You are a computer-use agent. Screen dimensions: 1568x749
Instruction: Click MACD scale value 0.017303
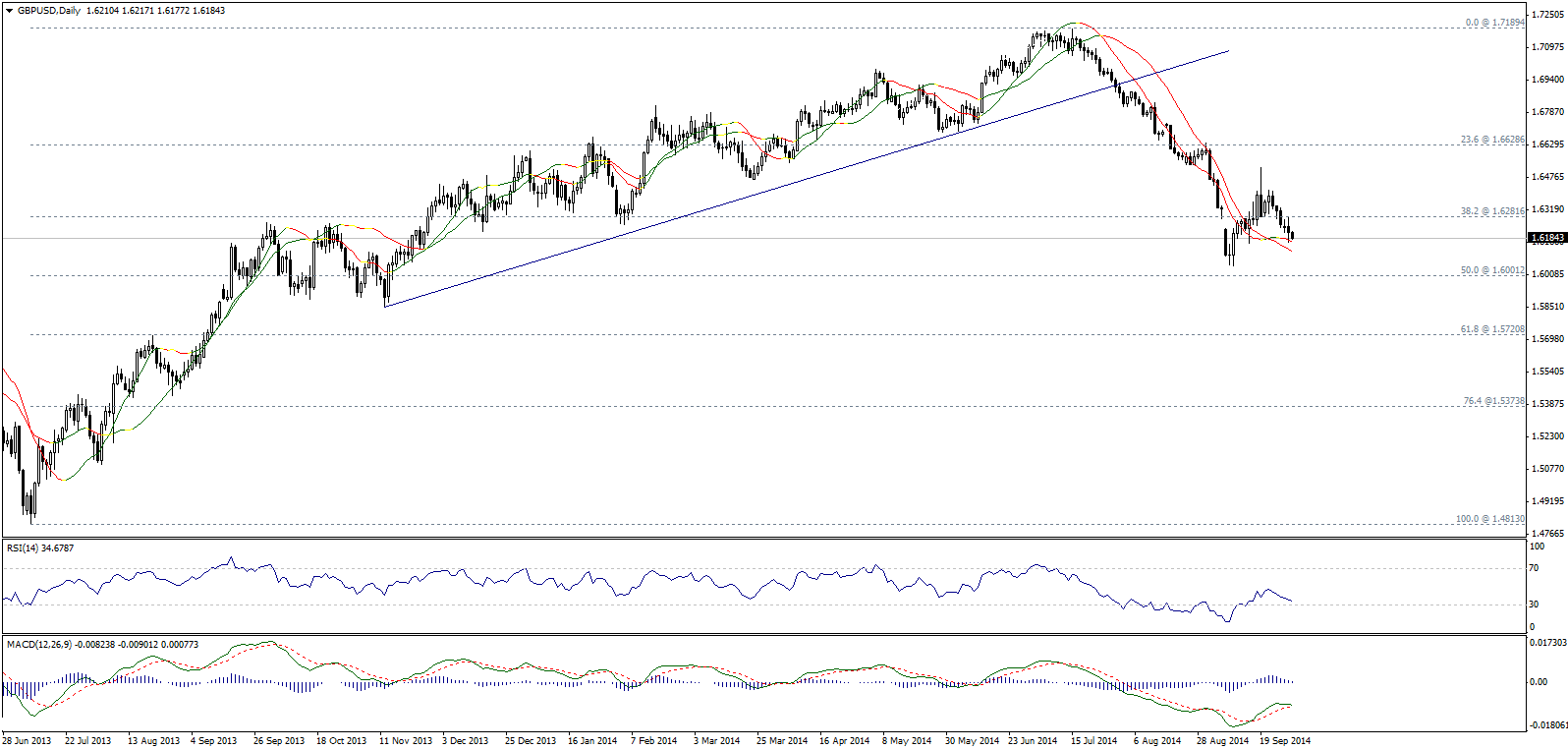point(1548,643)
